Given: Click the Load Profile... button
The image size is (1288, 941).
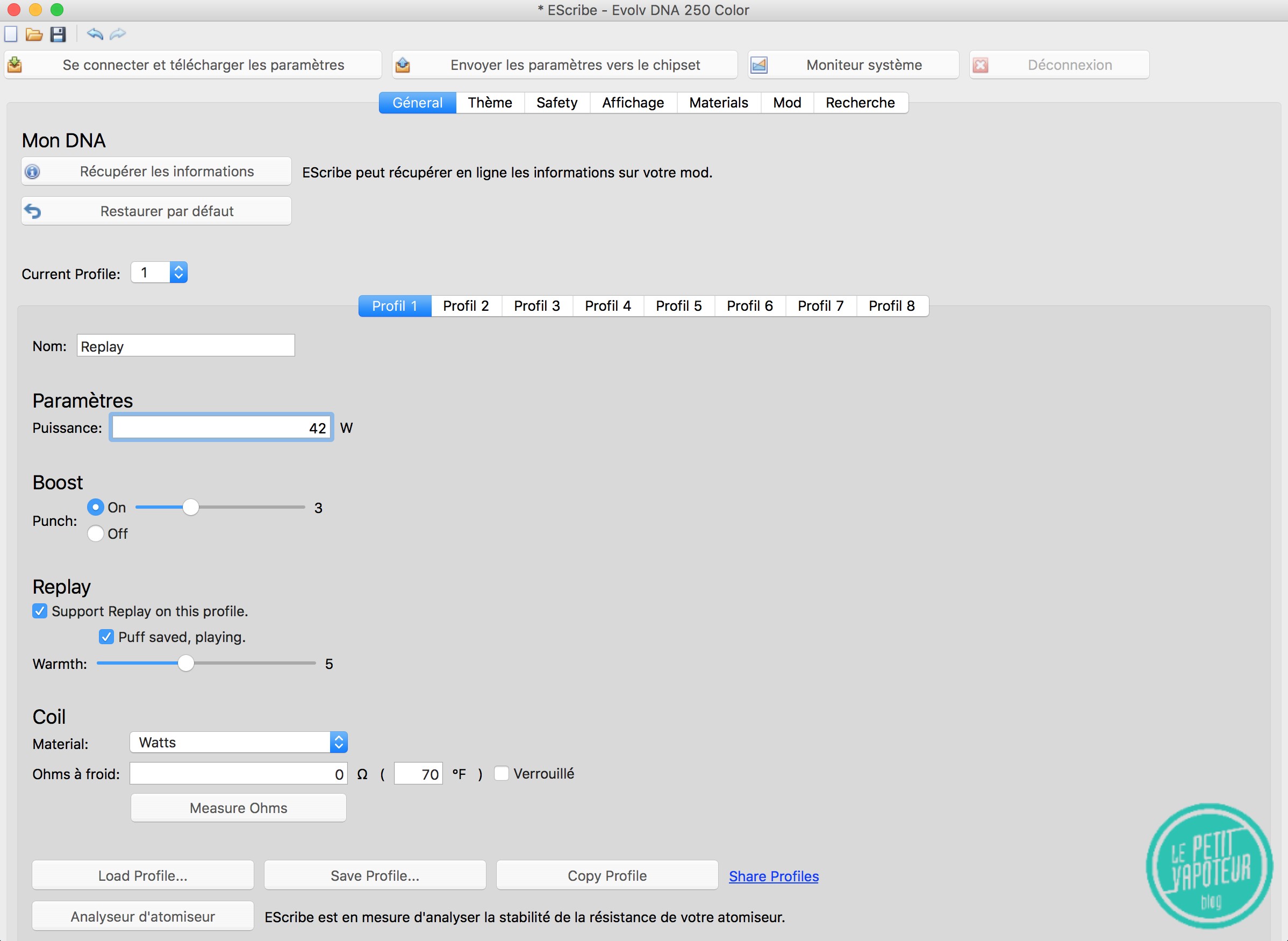Looking at the screenshot, I should tap(143, 875).
